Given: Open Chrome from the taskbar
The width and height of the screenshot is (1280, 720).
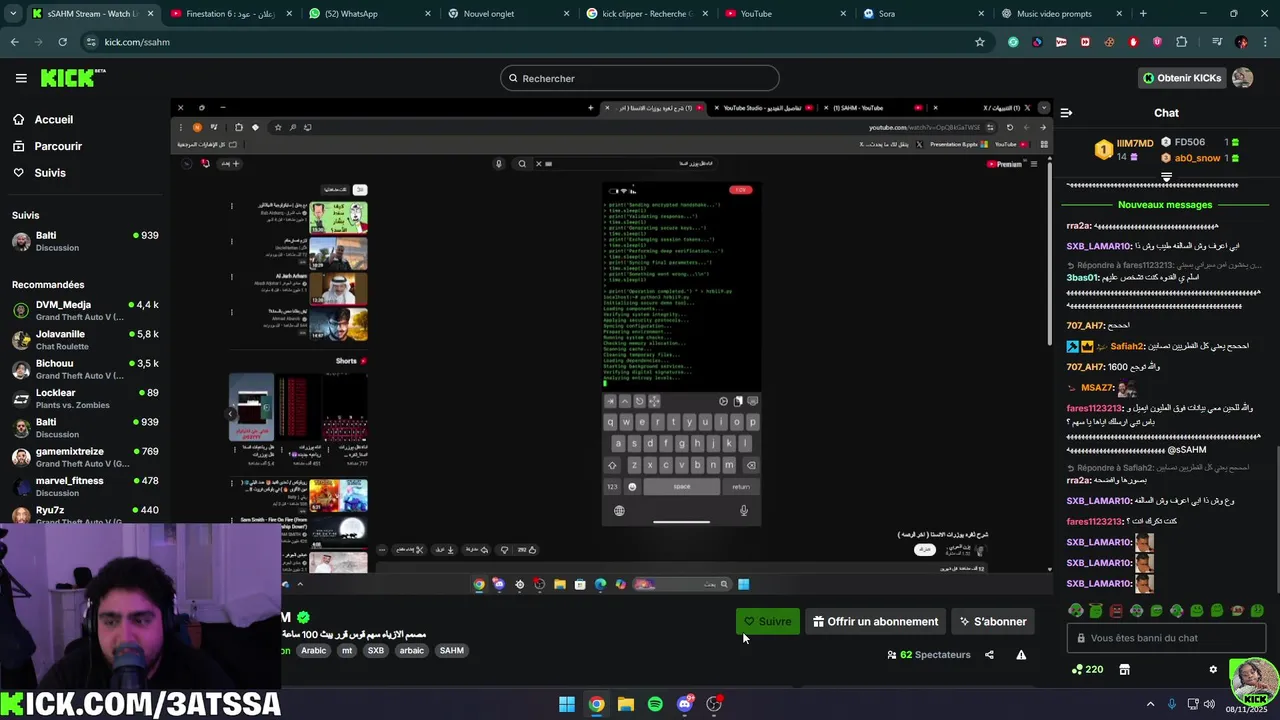Looking at the screenshot, I should pyautogui.click(x=596, y=704).
